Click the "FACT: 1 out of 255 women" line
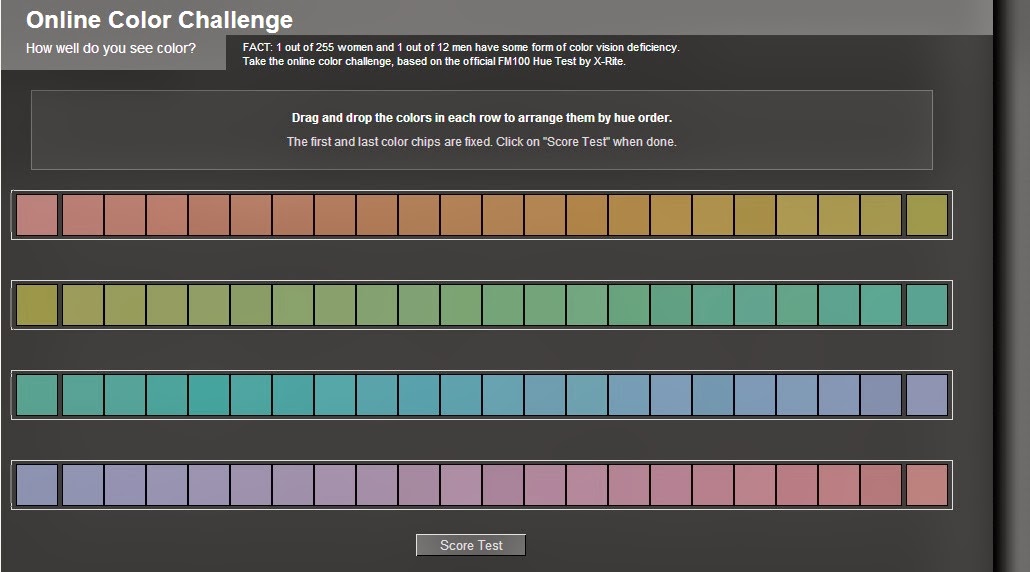The height and width of the screenshot is (572, 1030). point(460,47)
